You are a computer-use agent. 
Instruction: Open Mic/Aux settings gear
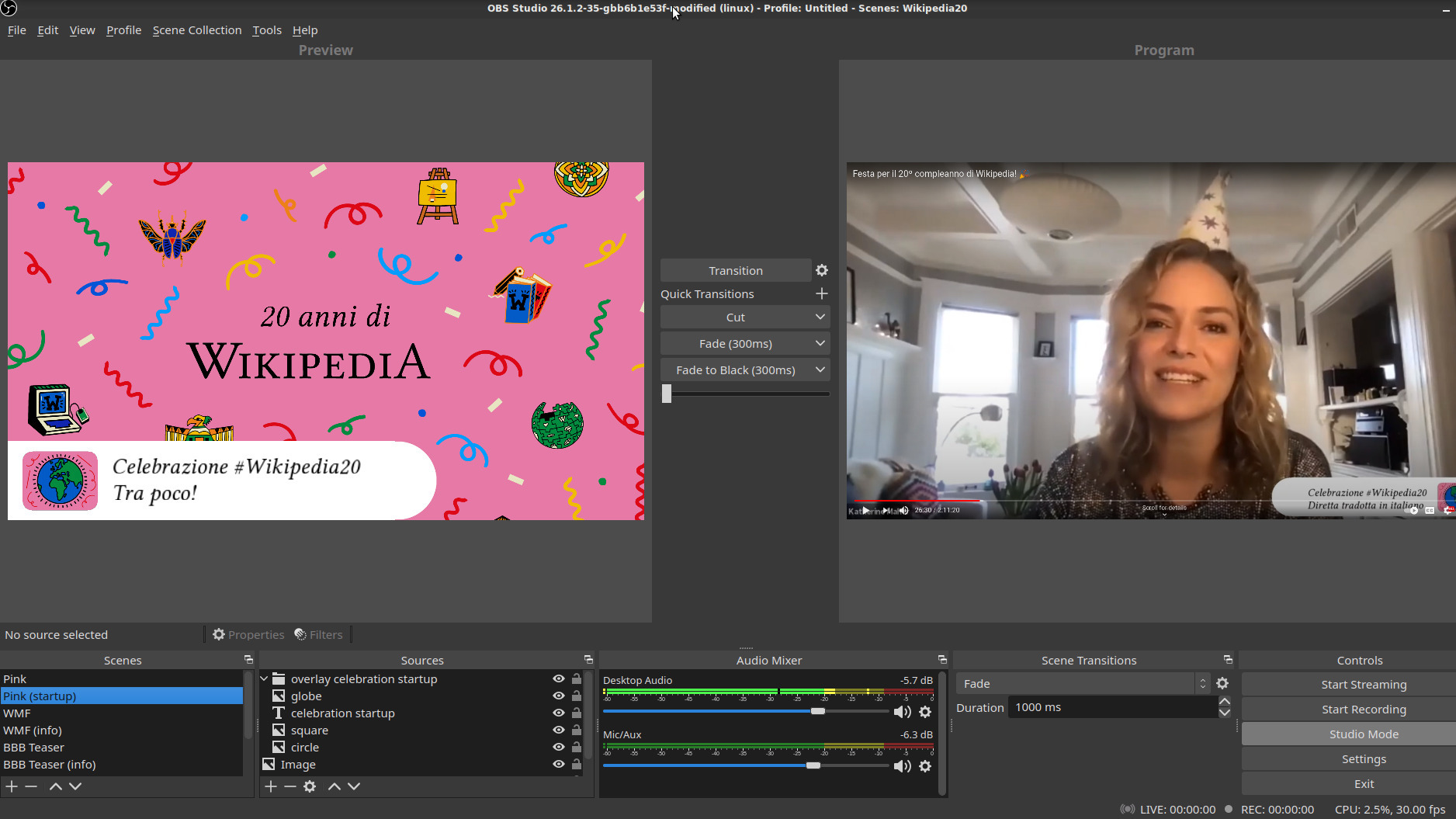pos(925,766)
